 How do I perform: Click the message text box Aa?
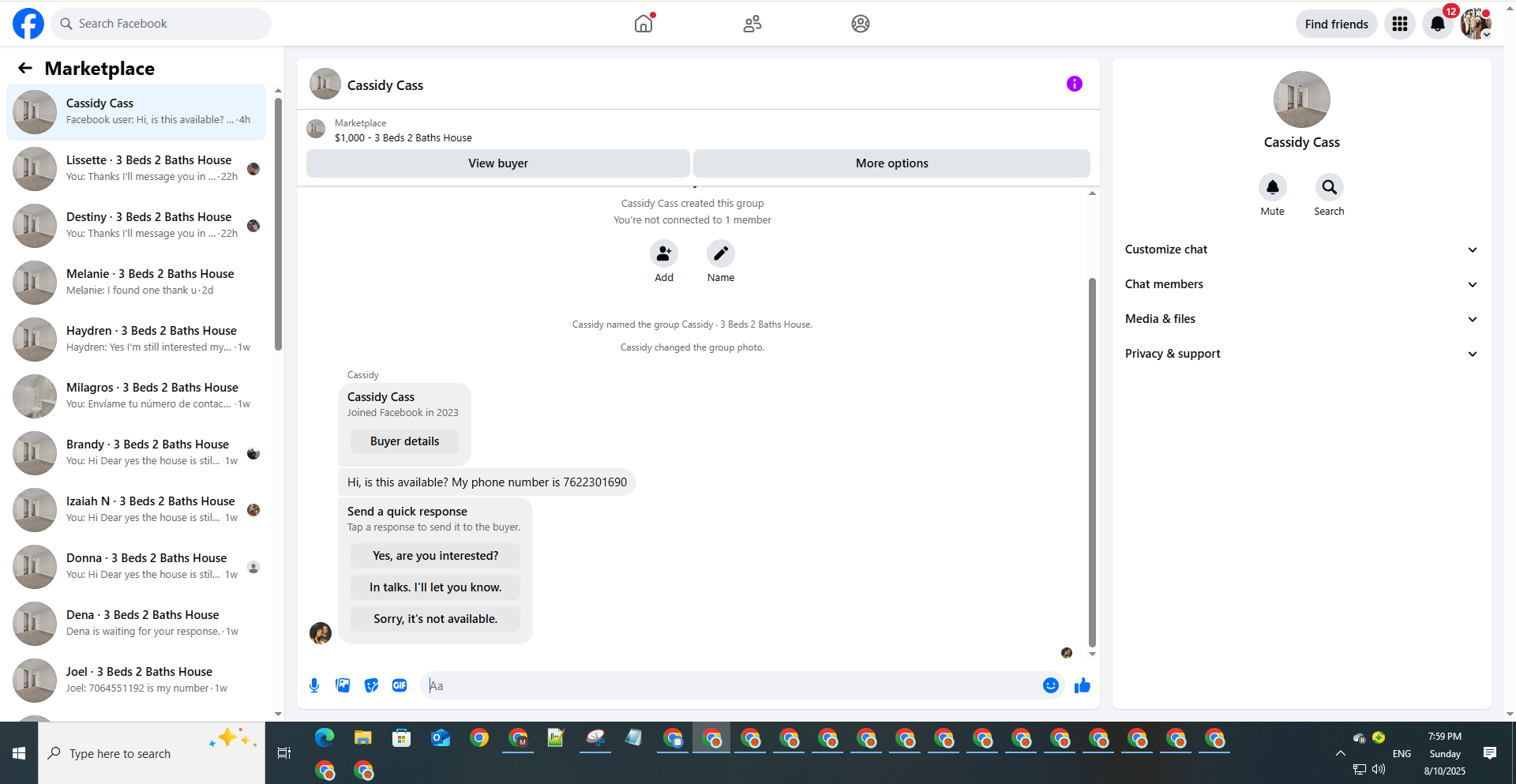[731, 685]
